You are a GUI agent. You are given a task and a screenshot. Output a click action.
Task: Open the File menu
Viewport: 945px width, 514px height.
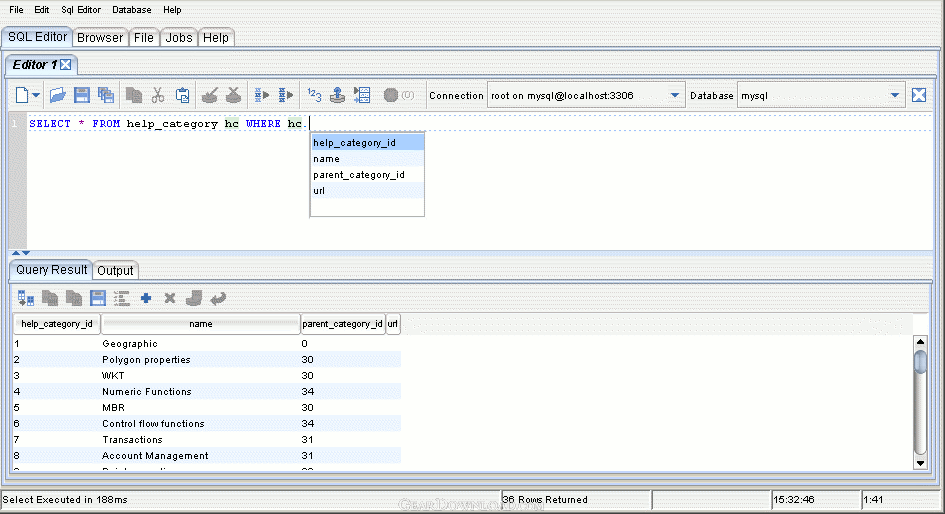(x=16, y=10)
